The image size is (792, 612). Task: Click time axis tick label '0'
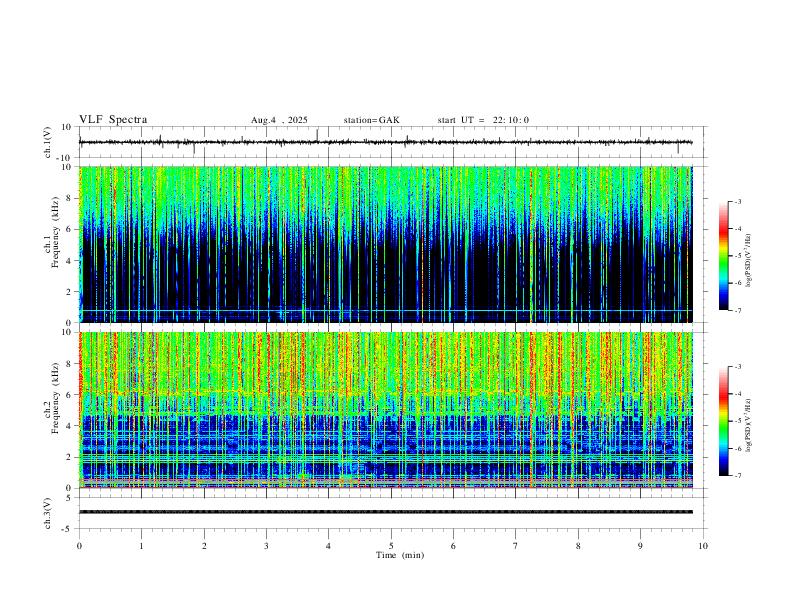tap(79, 546)
